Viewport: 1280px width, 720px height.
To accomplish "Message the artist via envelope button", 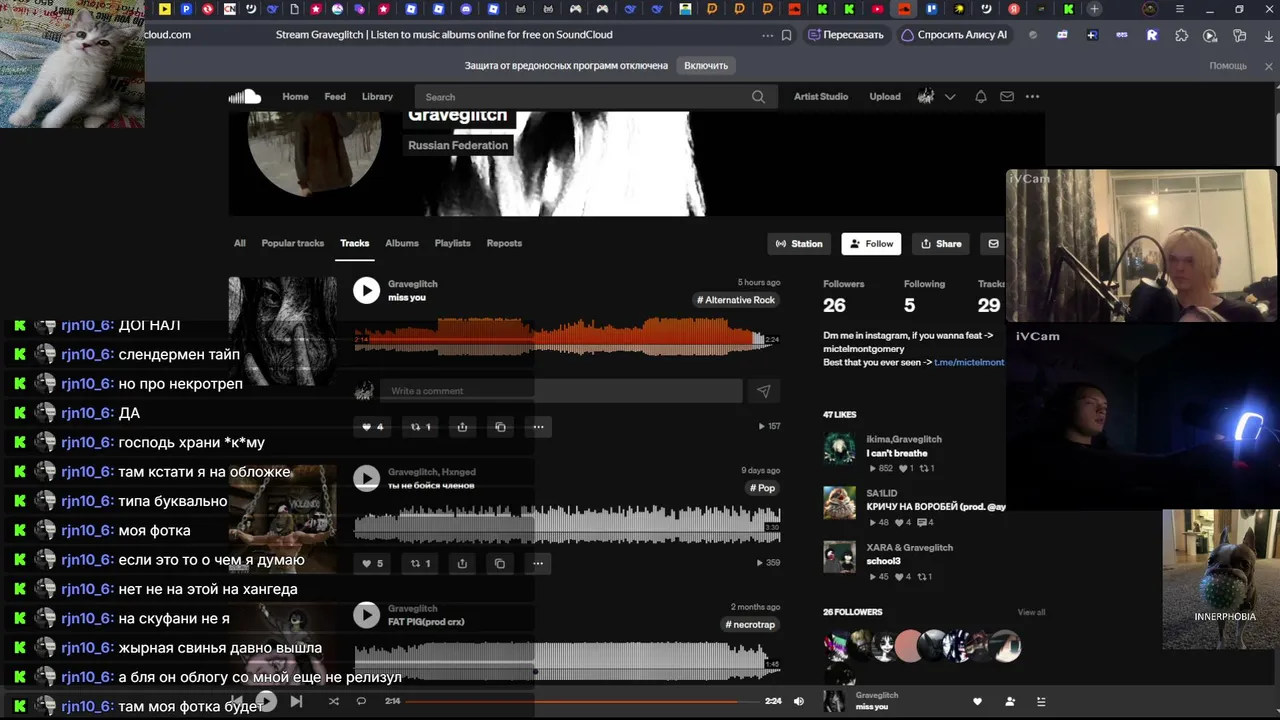I will (993, 244).
